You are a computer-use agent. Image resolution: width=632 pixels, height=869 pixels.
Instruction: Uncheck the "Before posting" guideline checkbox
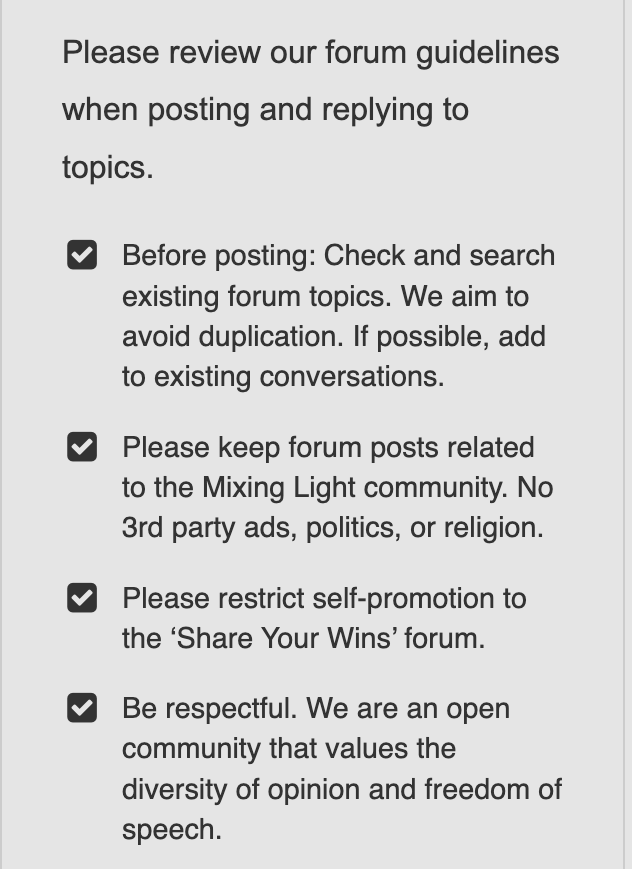coord(82,255)
